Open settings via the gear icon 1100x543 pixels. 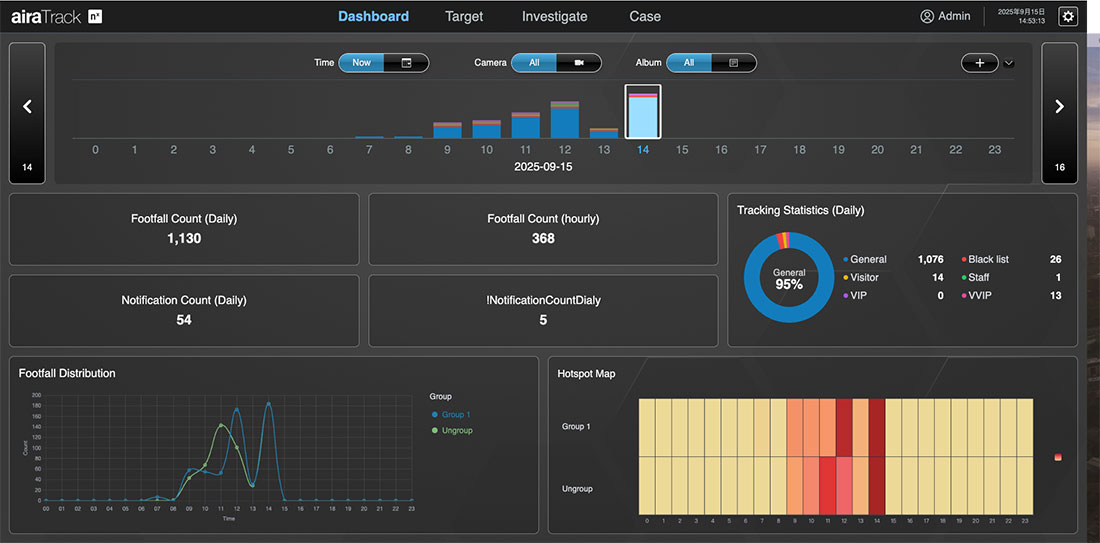[1068, 16]
